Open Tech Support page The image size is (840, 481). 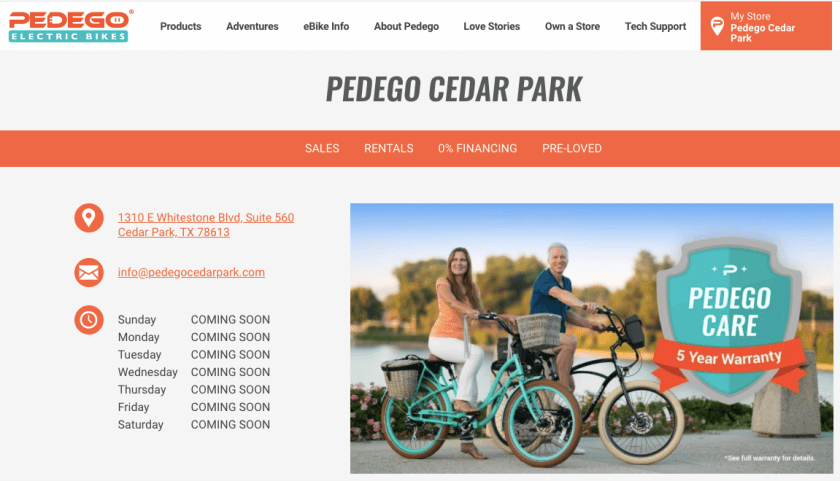[x=655, y=26]
